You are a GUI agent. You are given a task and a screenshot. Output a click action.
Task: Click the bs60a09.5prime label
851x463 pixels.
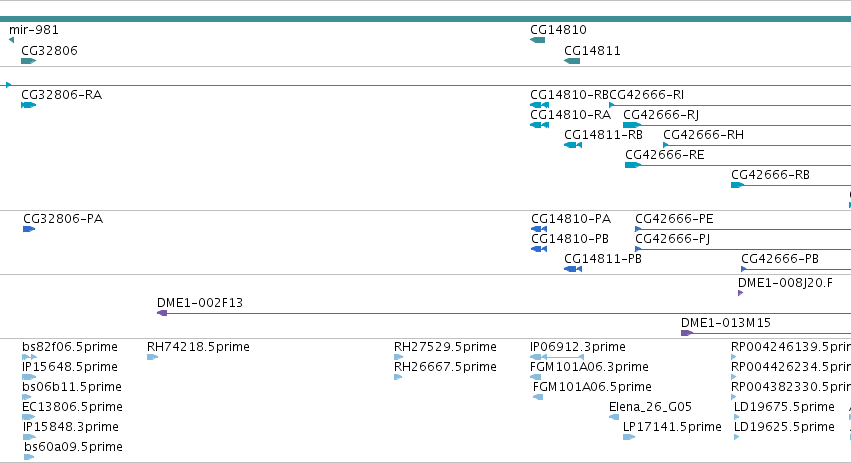pos(73,447)
